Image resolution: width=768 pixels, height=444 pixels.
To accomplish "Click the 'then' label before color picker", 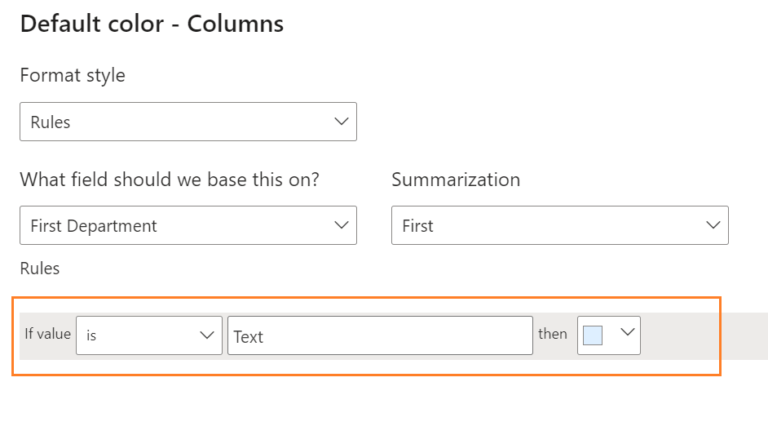I will (x=552, y=334).
